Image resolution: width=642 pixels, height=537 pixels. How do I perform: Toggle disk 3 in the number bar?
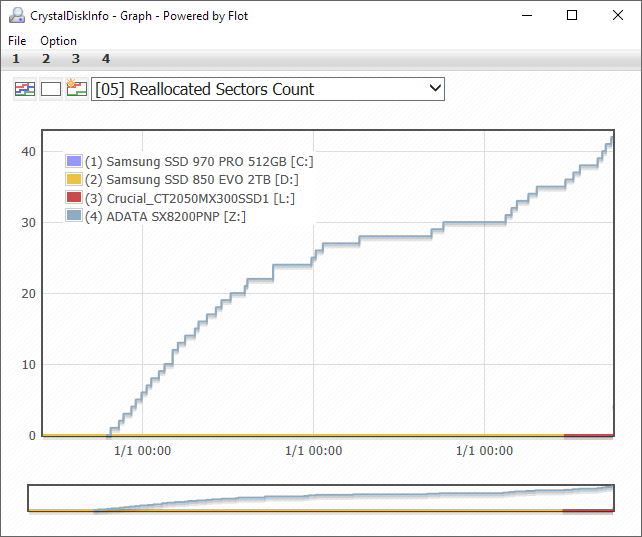click(x=76, y=59)
